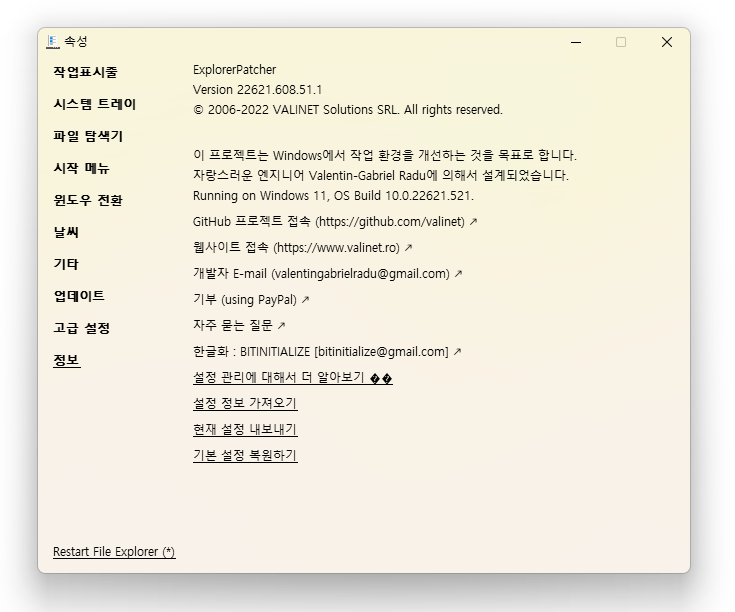Open the 기부 (using PayPal) link
735x612 pixels.
pyautogui.click(x=251, y=299)
